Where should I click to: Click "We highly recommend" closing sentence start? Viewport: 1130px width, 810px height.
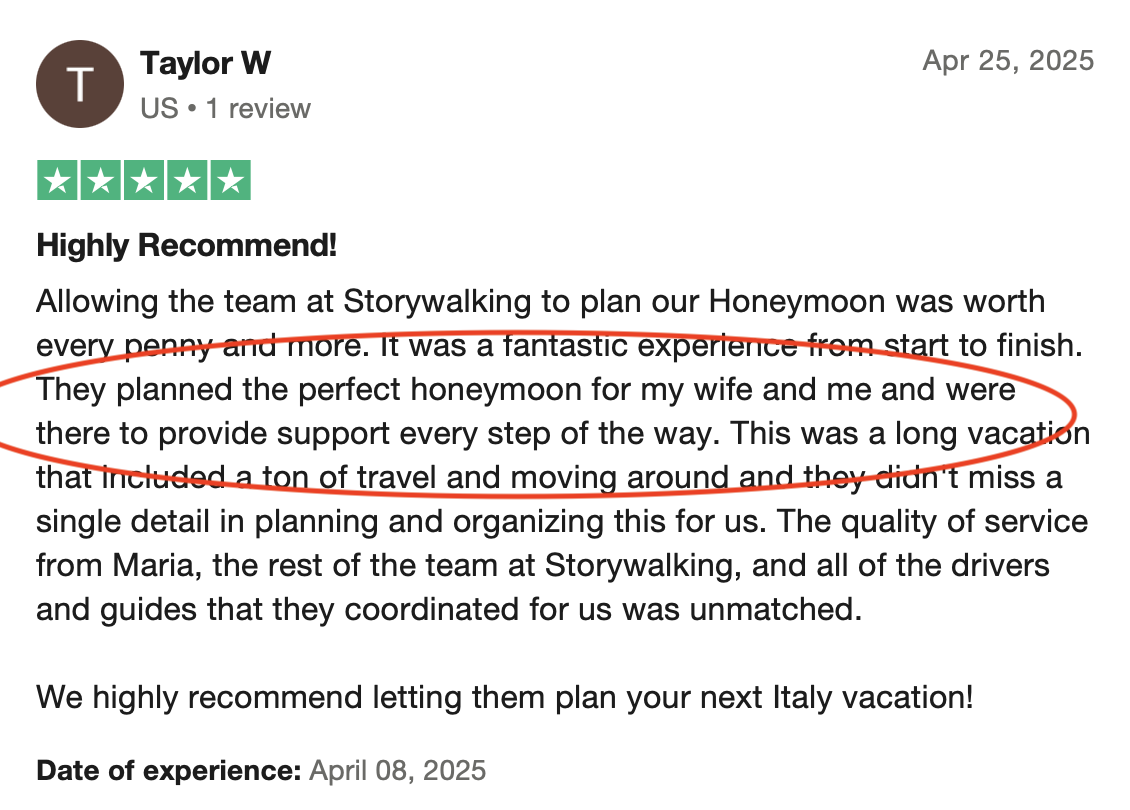(x=175, y=696)
